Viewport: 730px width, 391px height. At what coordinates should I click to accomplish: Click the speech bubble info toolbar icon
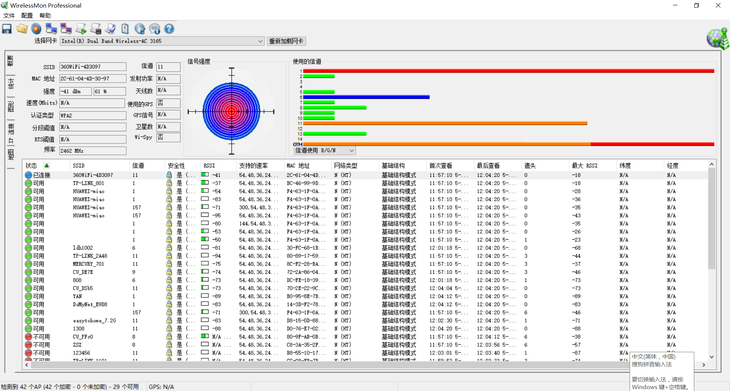click(x=155, y=29)
